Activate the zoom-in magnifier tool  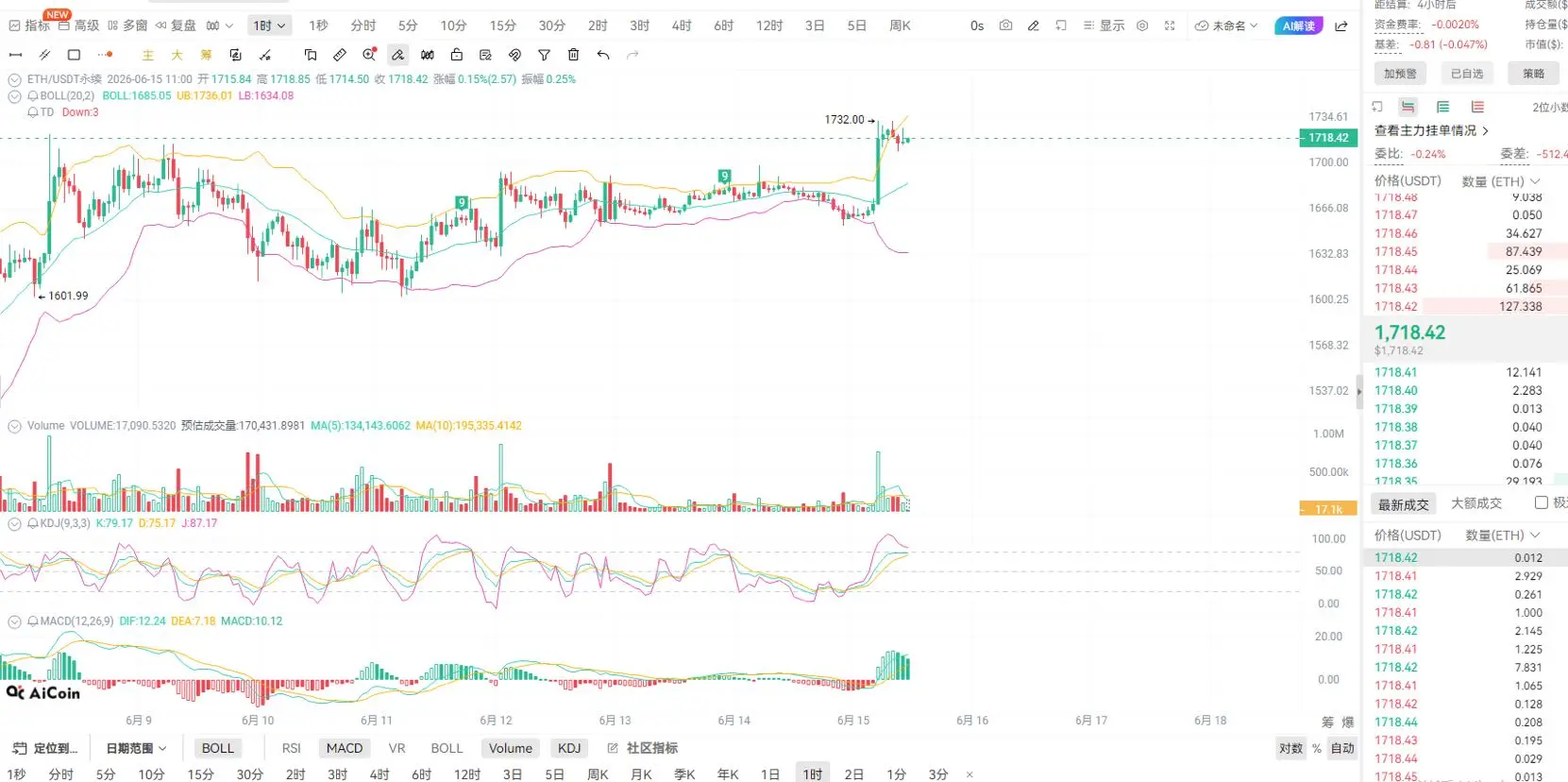click(369, 55)
